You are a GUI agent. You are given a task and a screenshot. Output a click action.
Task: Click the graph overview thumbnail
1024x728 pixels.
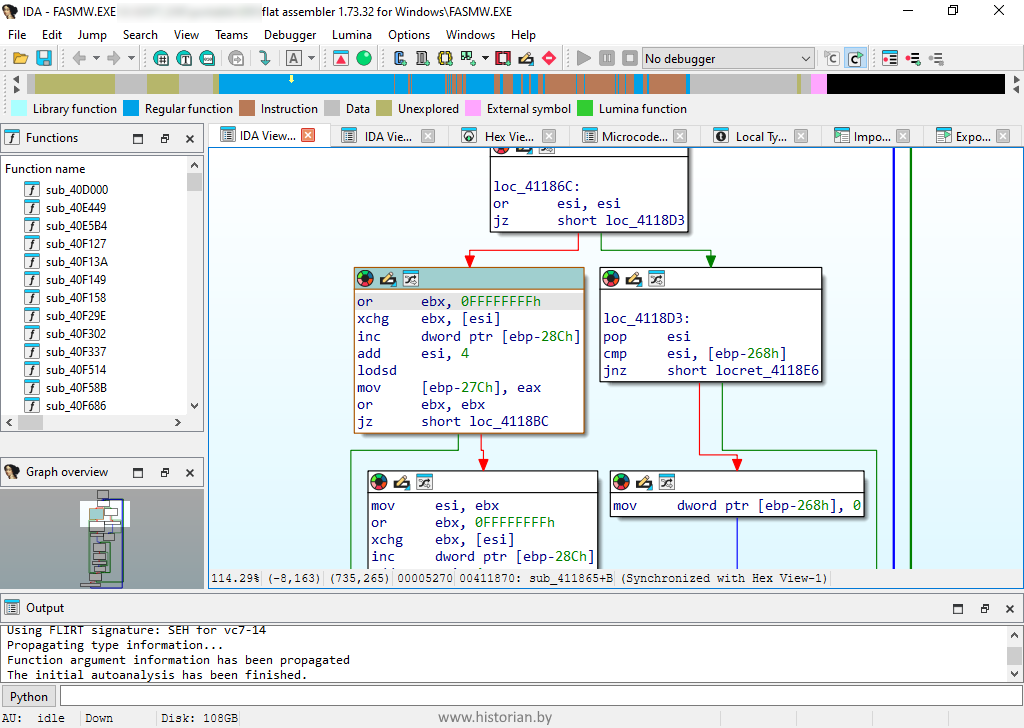(102, 539)
